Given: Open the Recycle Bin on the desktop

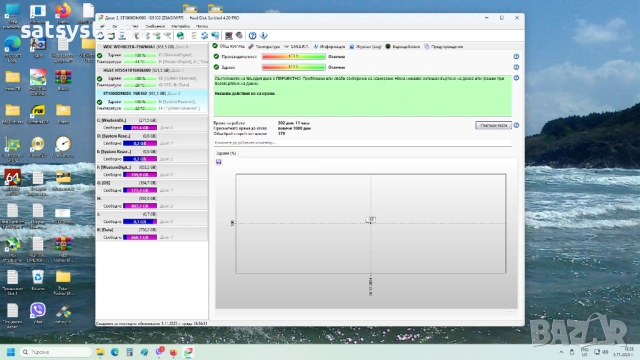Looking at the screenshot, I should click(38, 280).
